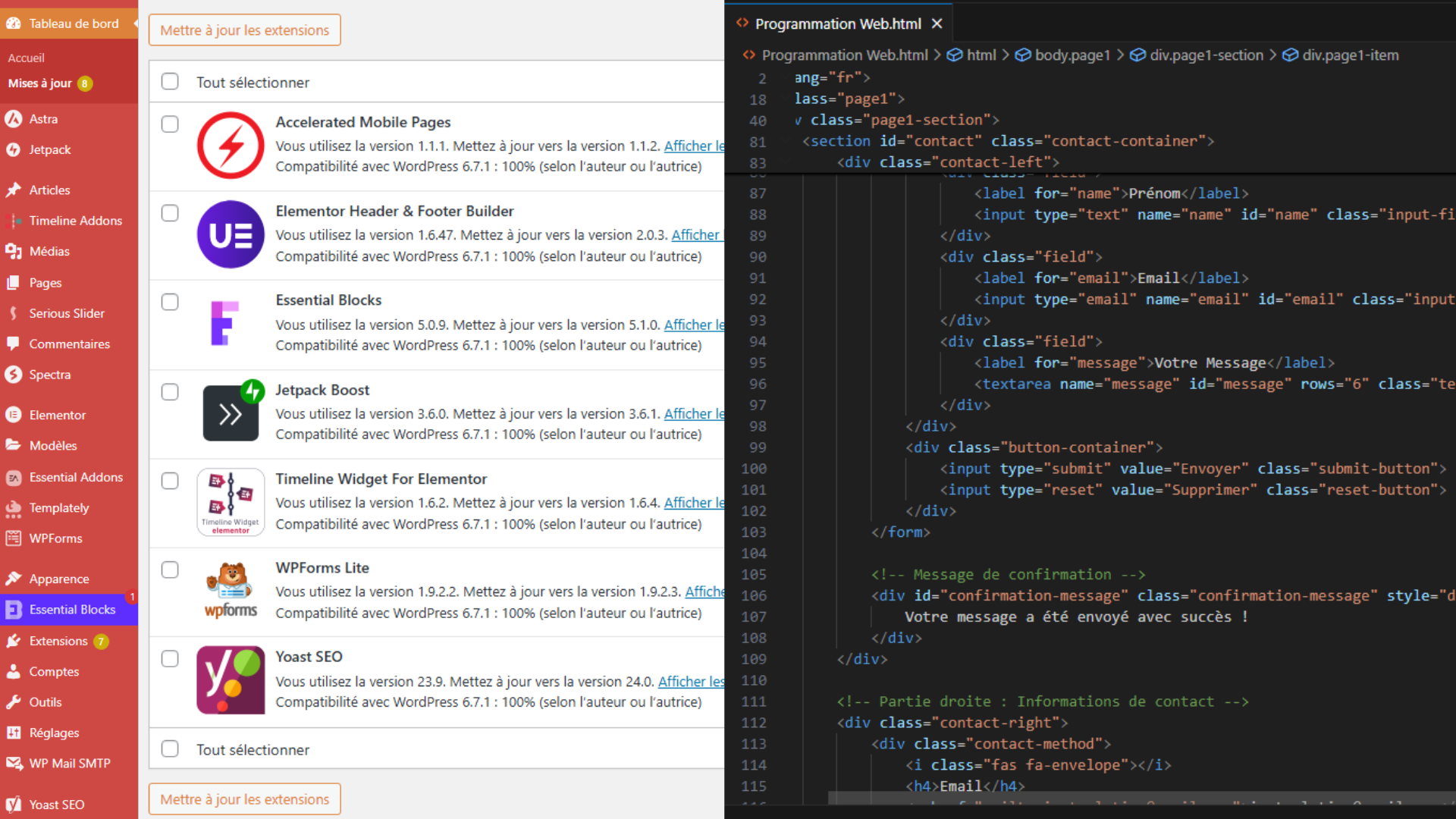This screenshot has width=1456, height=819.
Task: Click the top Mettre à jour les extensions button
Action: coord(244,30)
